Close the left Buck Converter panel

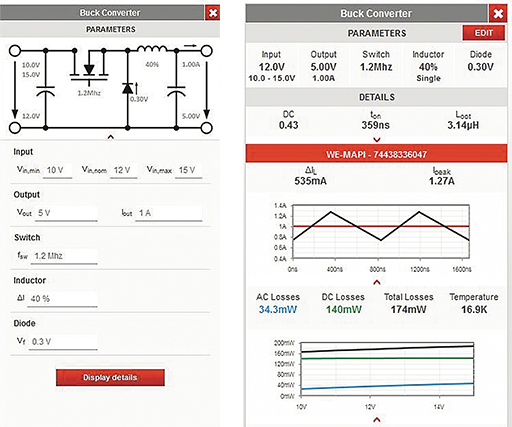tap(213, 13)
